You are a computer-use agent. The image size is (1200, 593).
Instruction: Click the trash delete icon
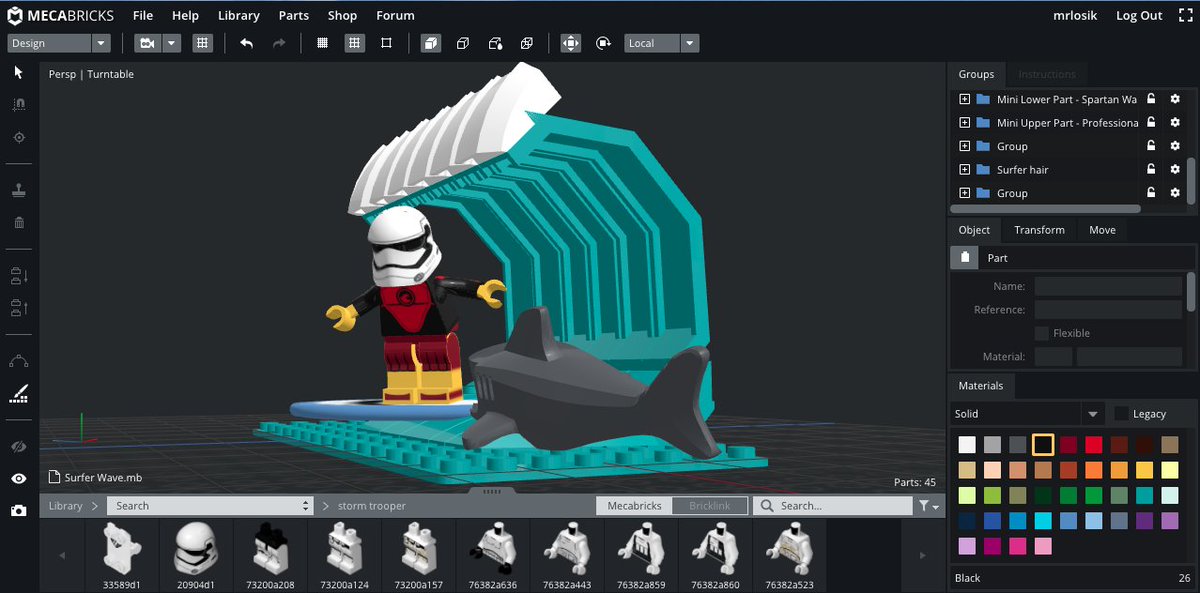tap(18, 222)
